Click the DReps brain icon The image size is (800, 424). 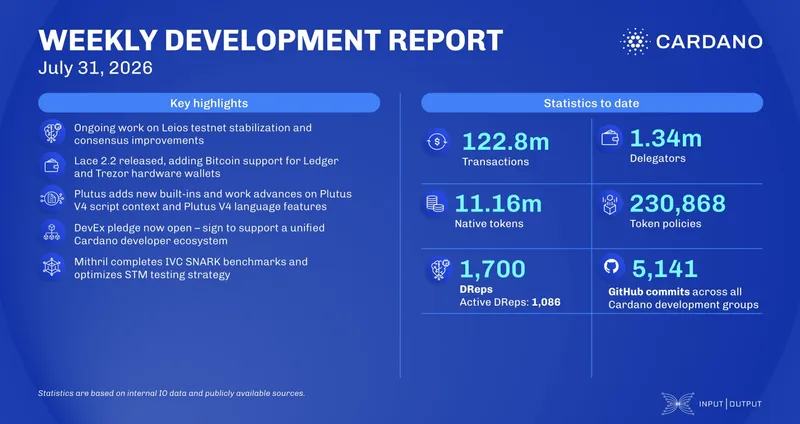click(x=439, y=268)
